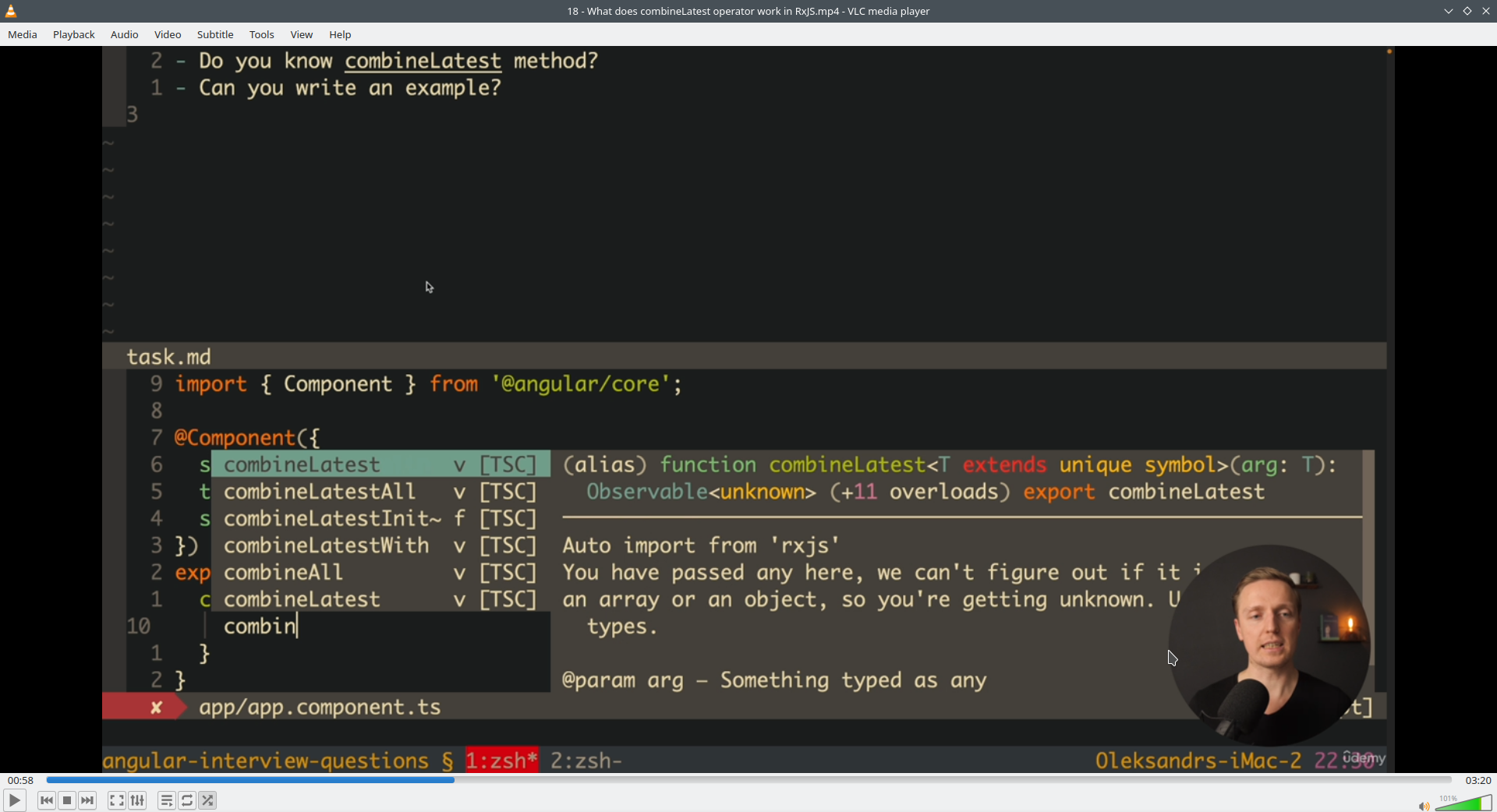Open the Tools menu

point(261,34)
